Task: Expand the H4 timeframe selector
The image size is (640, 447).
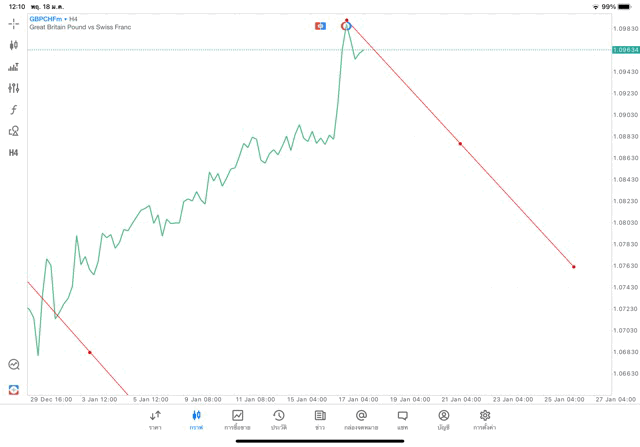Action: (x=14, y=153)
